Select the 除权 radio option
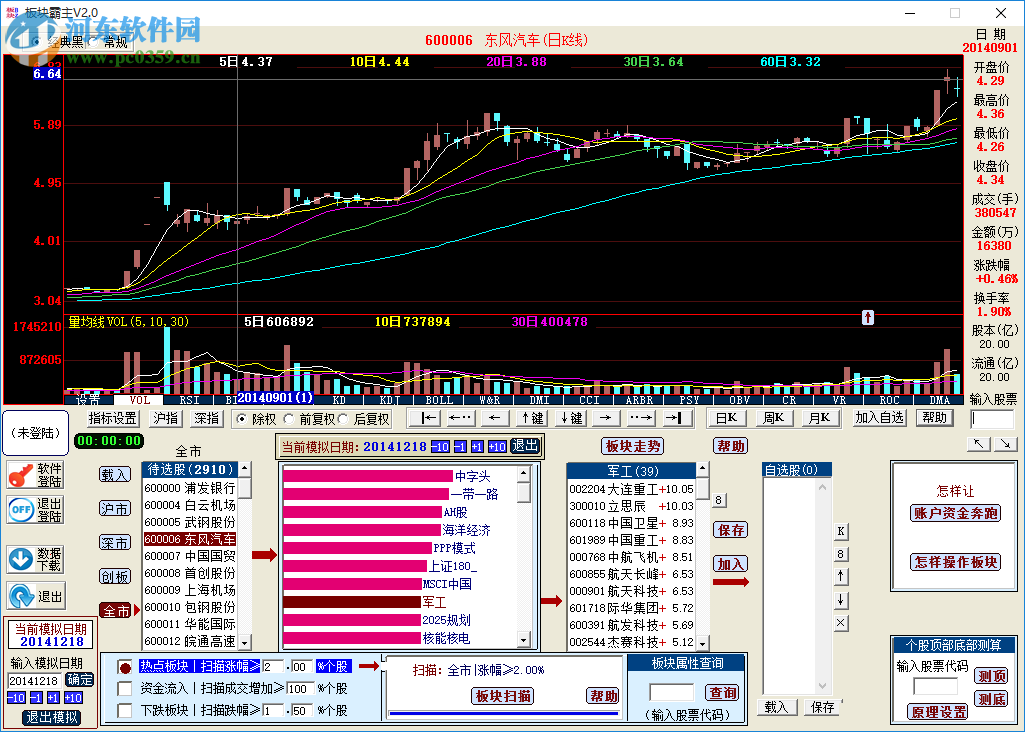 243,419
